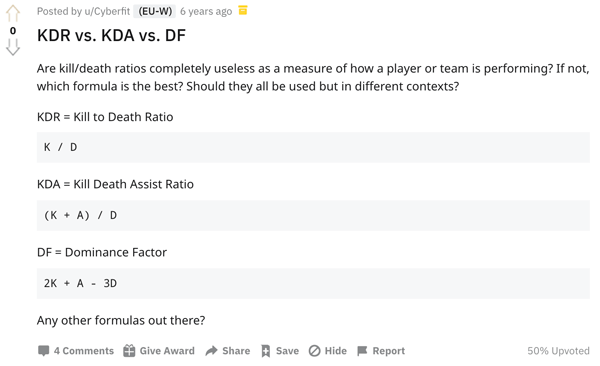600x366 pixels.
Task: Click the report flag icon
Action: pyautogui.click(x=362, y=351)
